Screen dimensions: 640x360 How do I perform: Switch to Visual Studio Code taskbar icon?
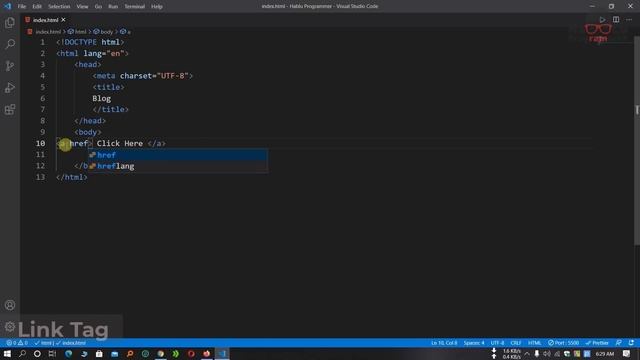[x=222, y=353]
